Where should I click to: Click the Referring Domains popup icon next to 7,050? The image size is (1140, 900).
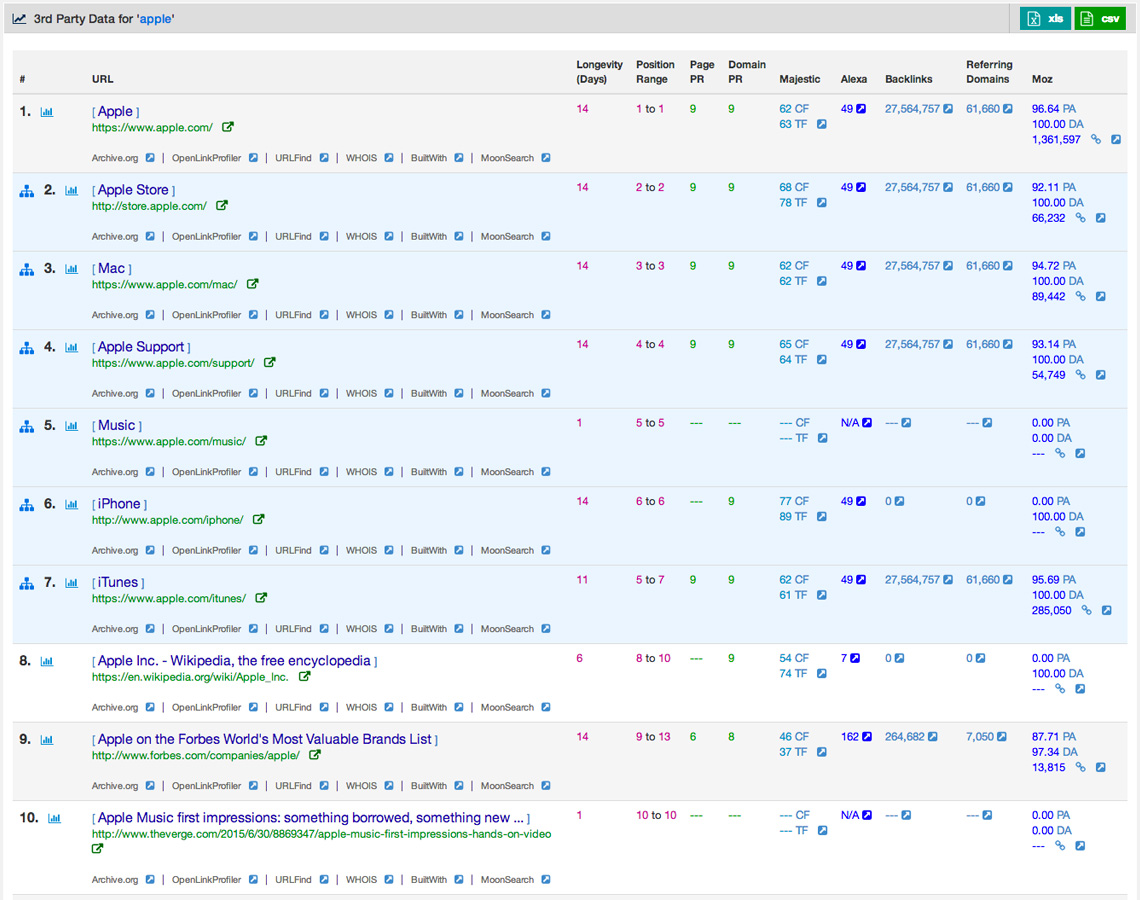click(x=1002, y=737)
